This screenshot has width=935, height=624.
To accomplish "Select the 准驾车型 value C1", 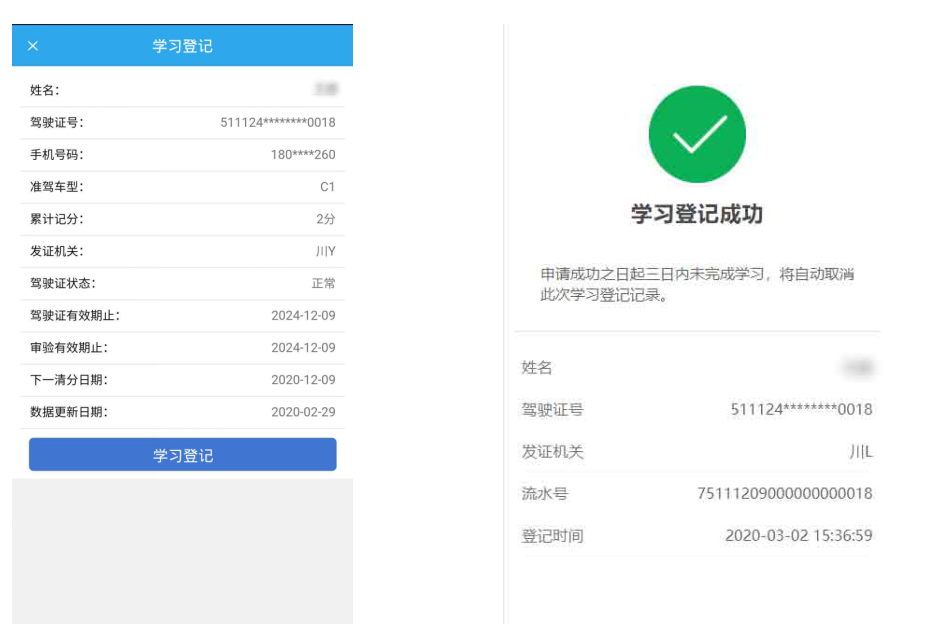I will pos(327,187).
